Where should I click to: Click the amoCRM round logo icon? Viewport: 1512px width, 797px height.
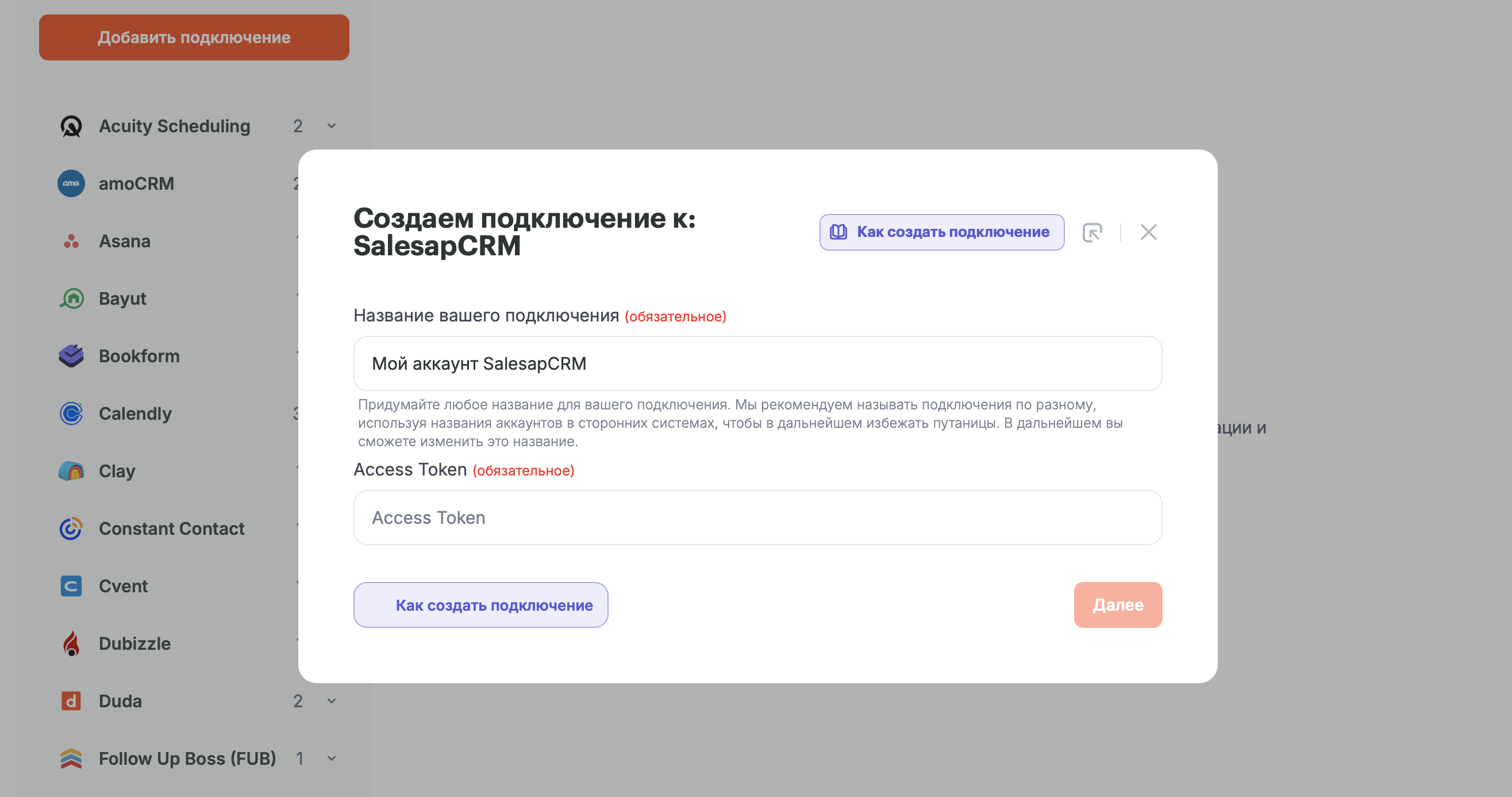(71, 184)
